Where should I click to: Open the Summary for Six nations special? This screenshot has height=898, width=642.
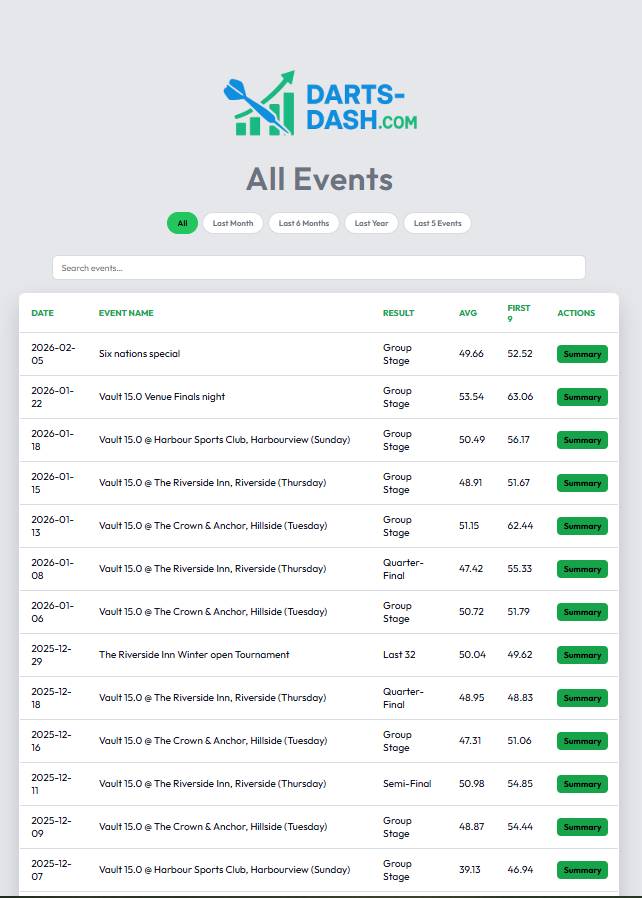point(582,354)
